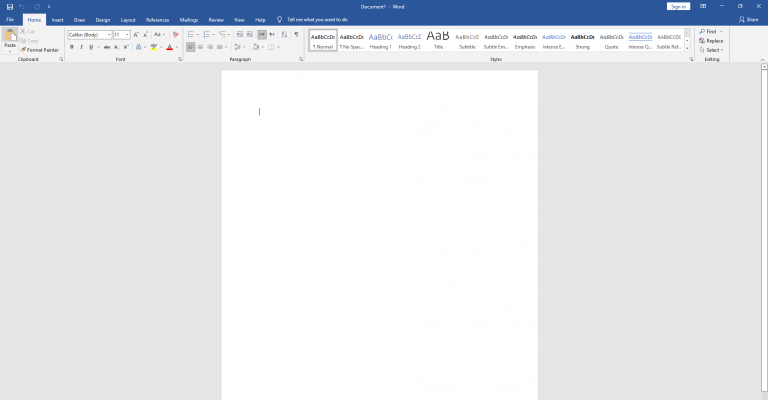
Task: Open the File menu
Action: click(10, 20)
